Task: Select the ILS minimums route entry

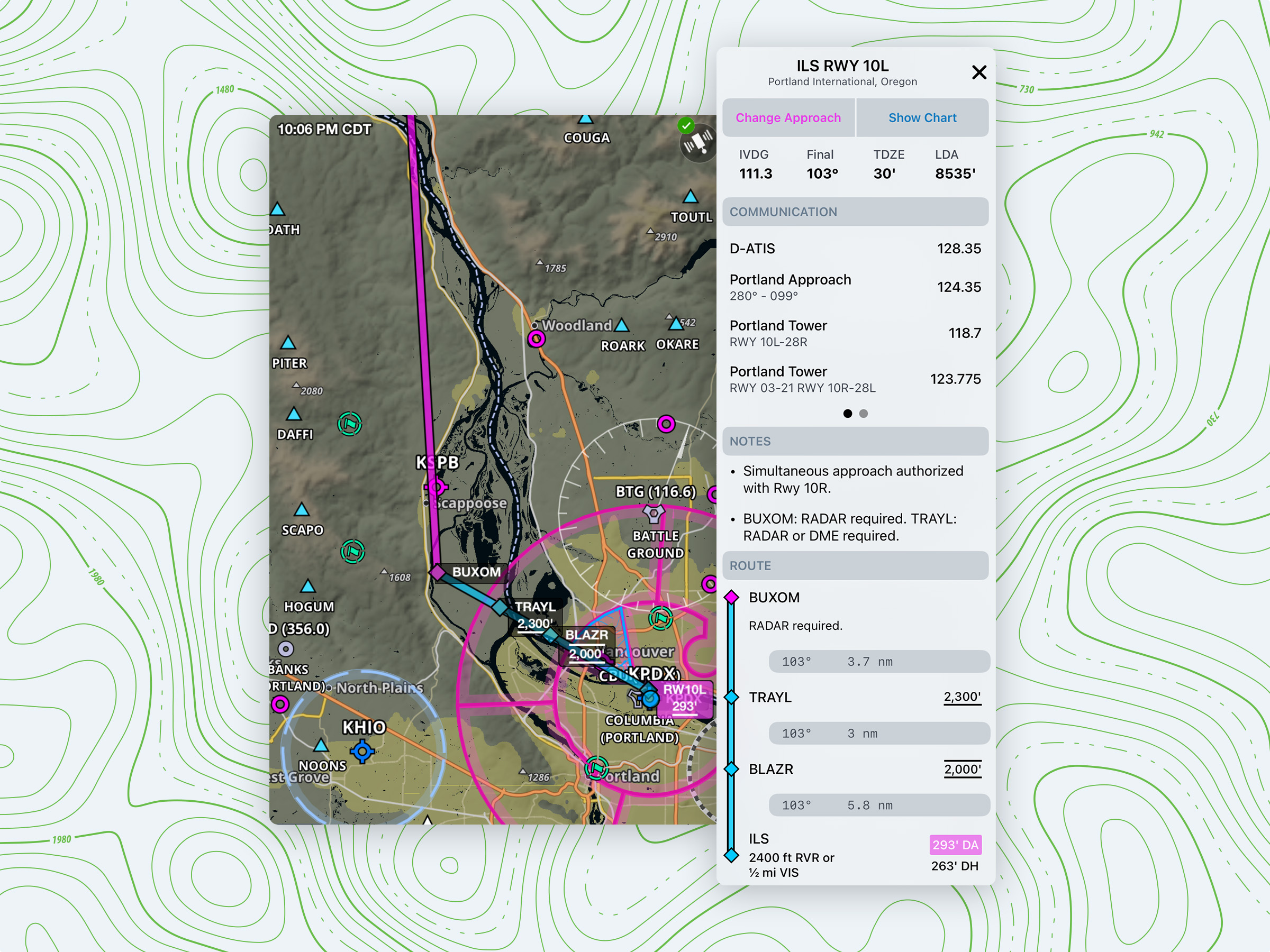Action: pos(856,855)
